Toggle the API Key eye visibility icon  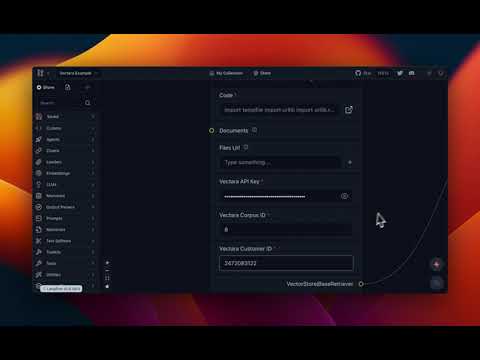pyautogui.click(x=345, y=196)
